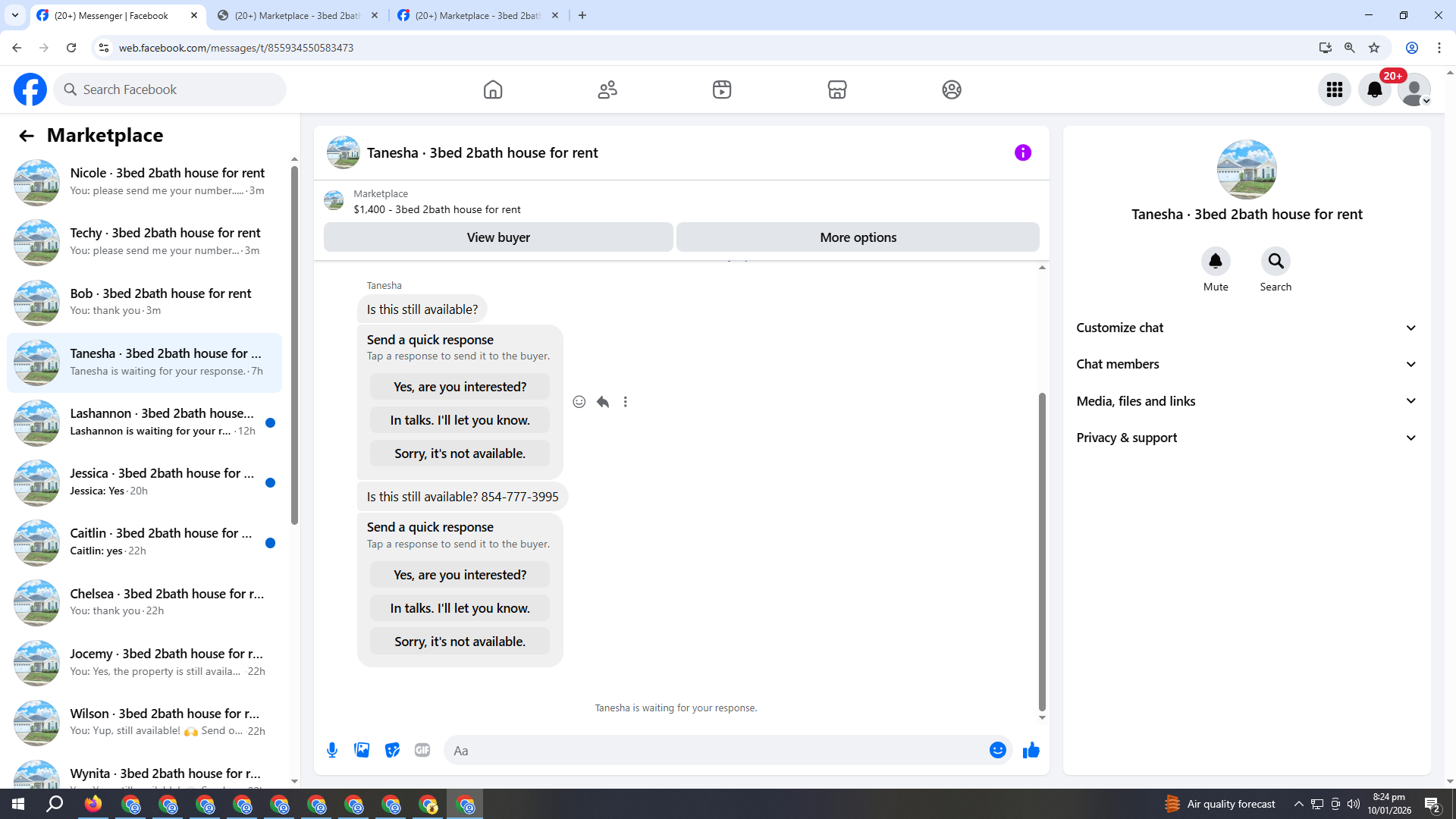
Task: Open the sticker picker icon
Action: click(392, 750)
